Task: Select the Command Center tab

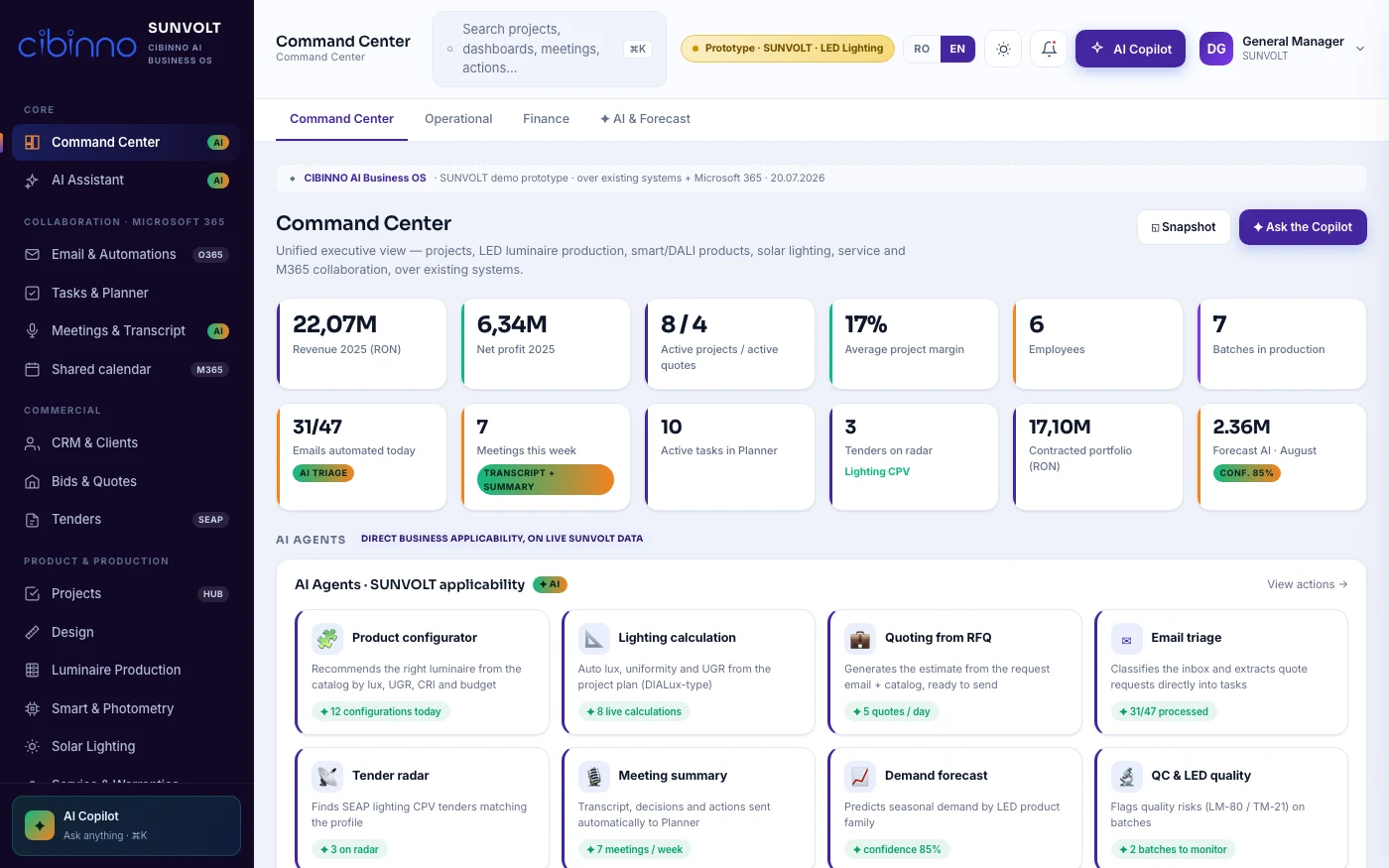Action: coord(341,119)
